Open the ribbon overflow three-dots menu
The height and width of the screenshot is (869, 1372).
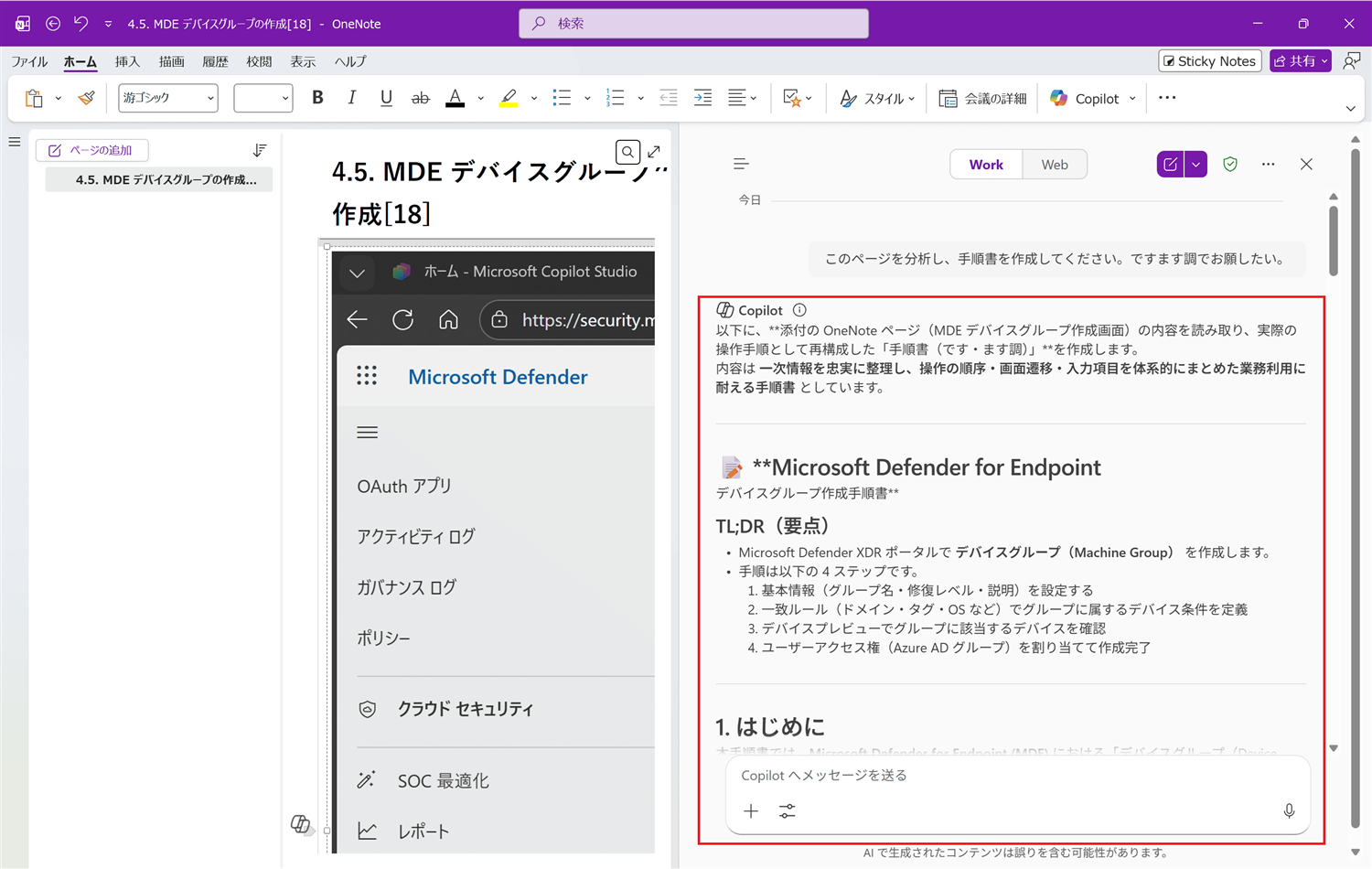pos(1167,97)
